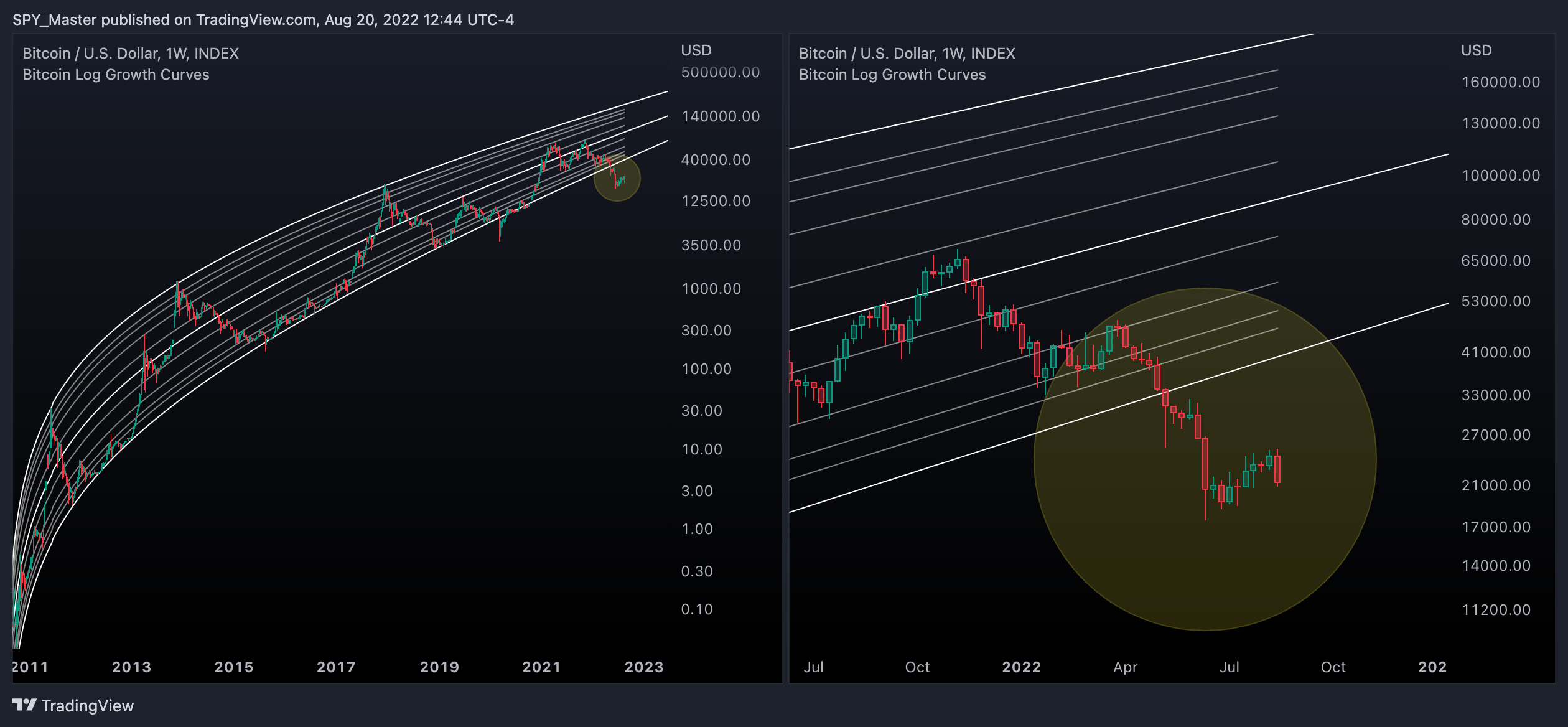Click the 2023 year label on left time axis

pos(644,667)
